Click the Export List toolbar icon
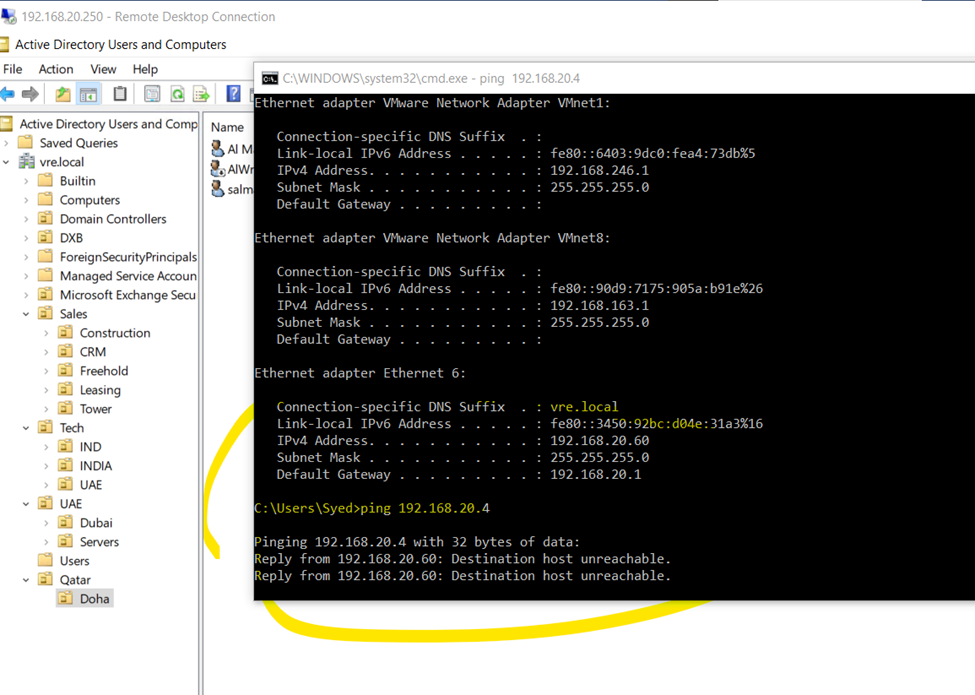Screen dimensions: 975x695 pos(201,94)
